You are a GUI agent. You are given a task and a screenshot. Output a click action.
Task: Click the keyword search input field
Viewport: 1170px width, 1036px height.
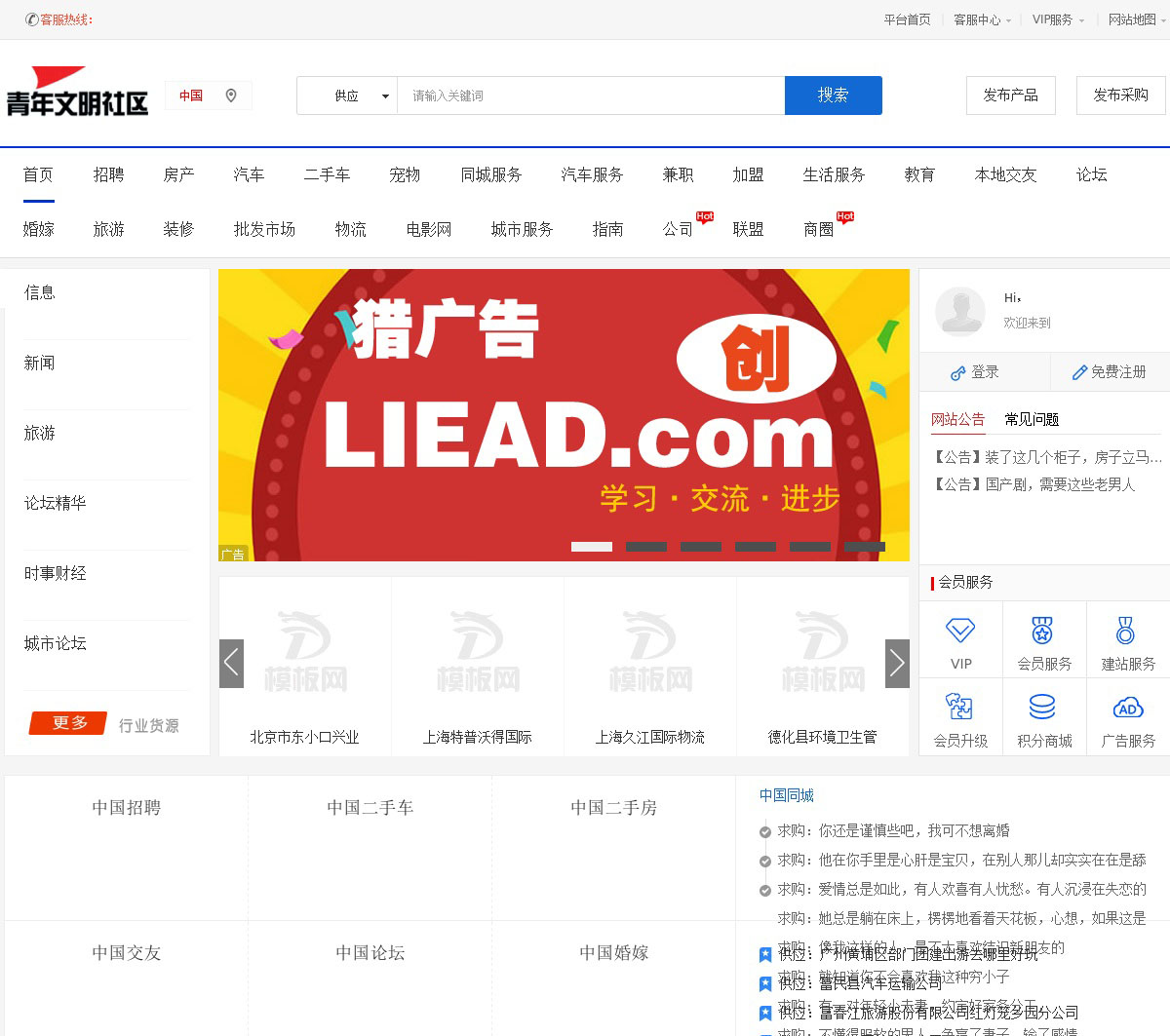click(x=590, y=96)
